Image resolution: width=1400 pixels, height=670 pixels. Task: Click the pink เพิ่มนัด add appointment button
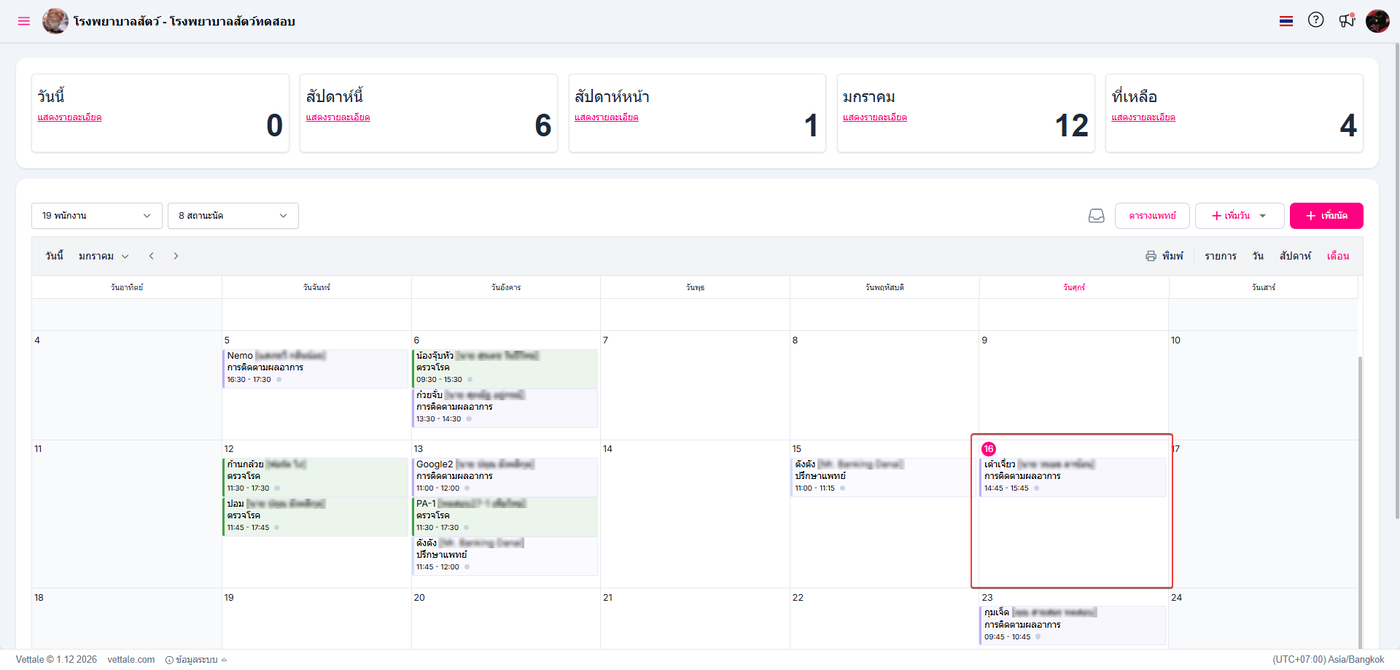1326,216
